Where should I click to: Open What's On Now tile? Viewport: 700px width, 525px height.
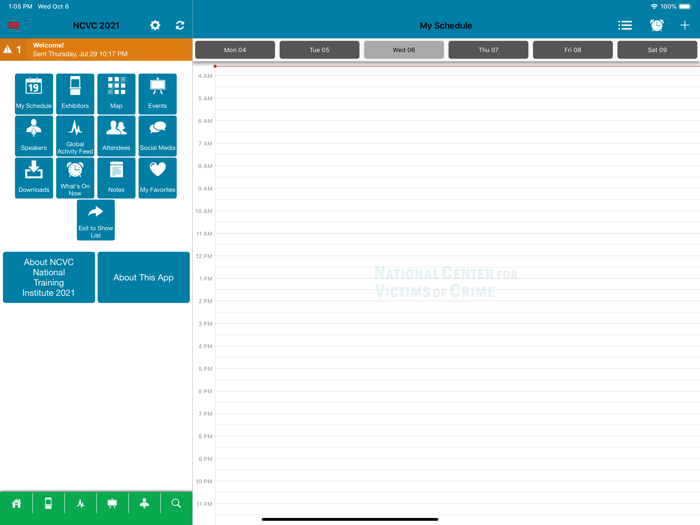(75, 178)
